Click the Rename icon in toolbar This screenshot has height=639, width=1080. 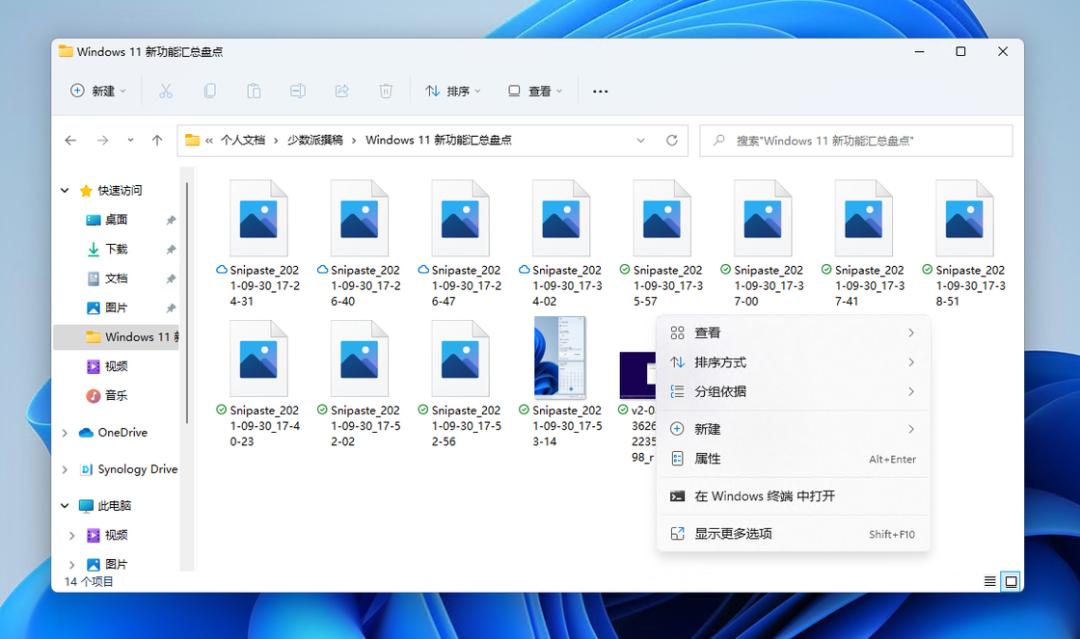pyautogui.click(x=298, y=91)
